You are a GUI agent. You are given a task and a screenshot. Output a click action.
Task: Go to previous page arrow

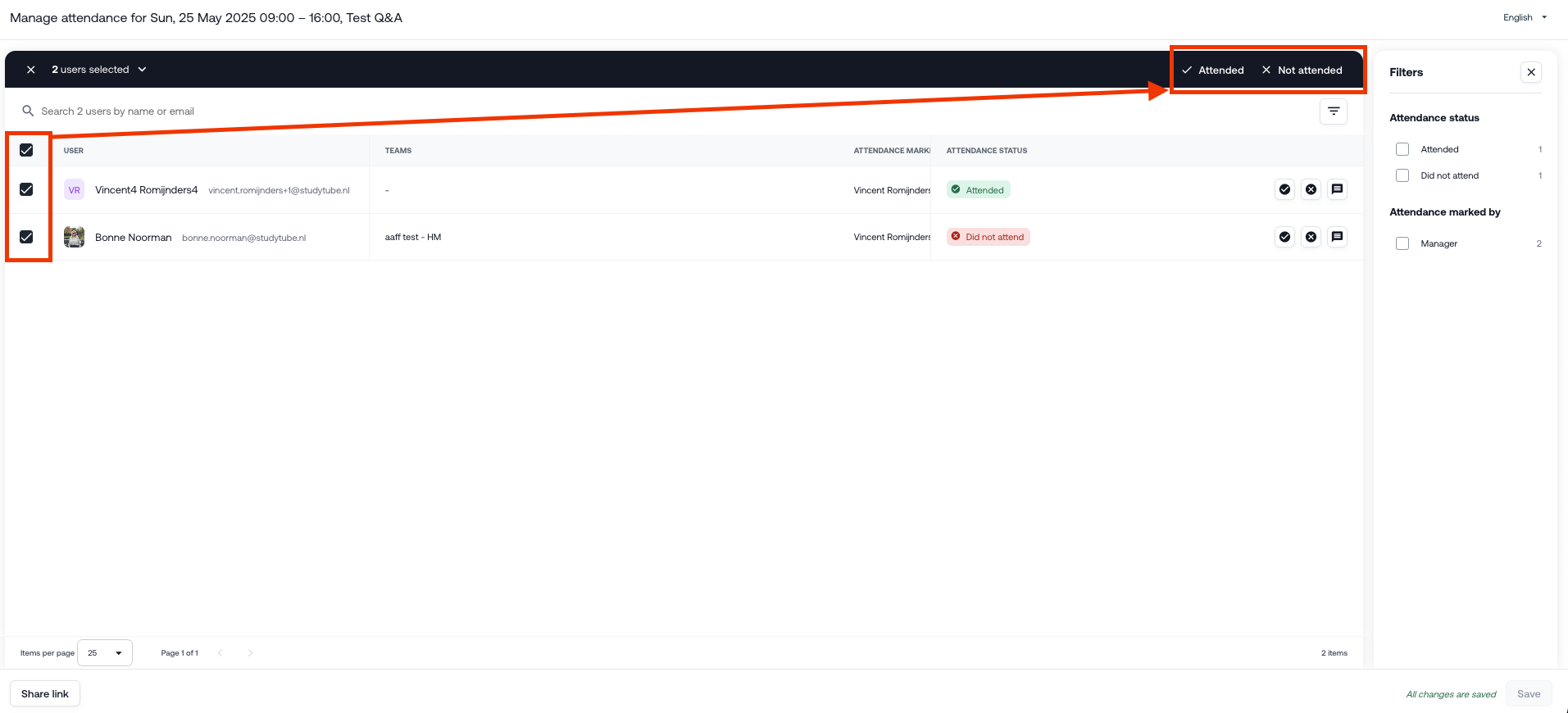220,653
